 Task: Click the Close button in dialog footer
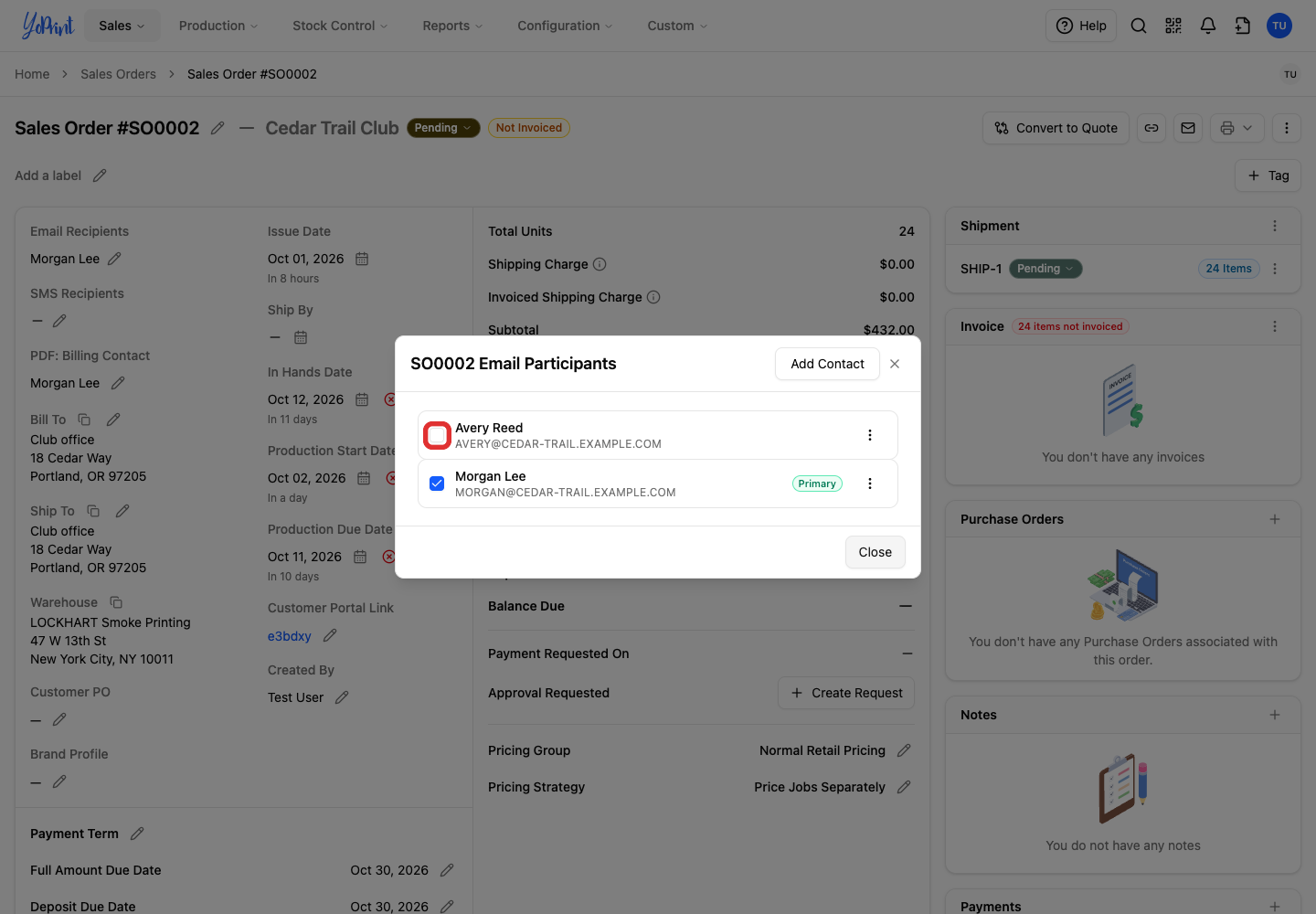(875, 552)
